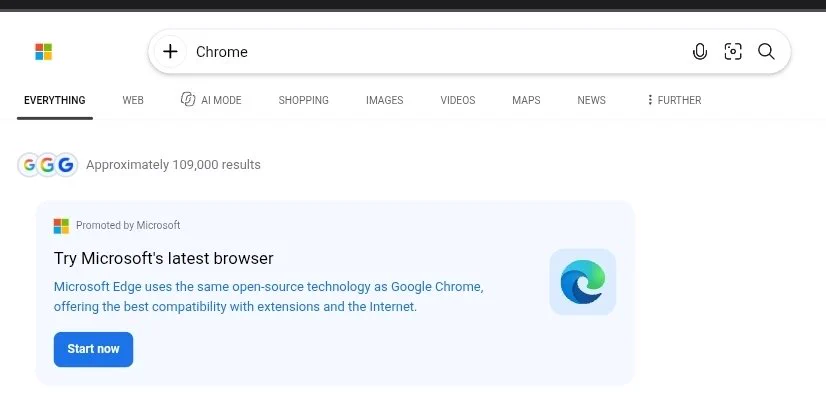Screen dimensions: 826x412
Task: Select the Everything tab
Action: pyautogui.click(x=55, y=100)
